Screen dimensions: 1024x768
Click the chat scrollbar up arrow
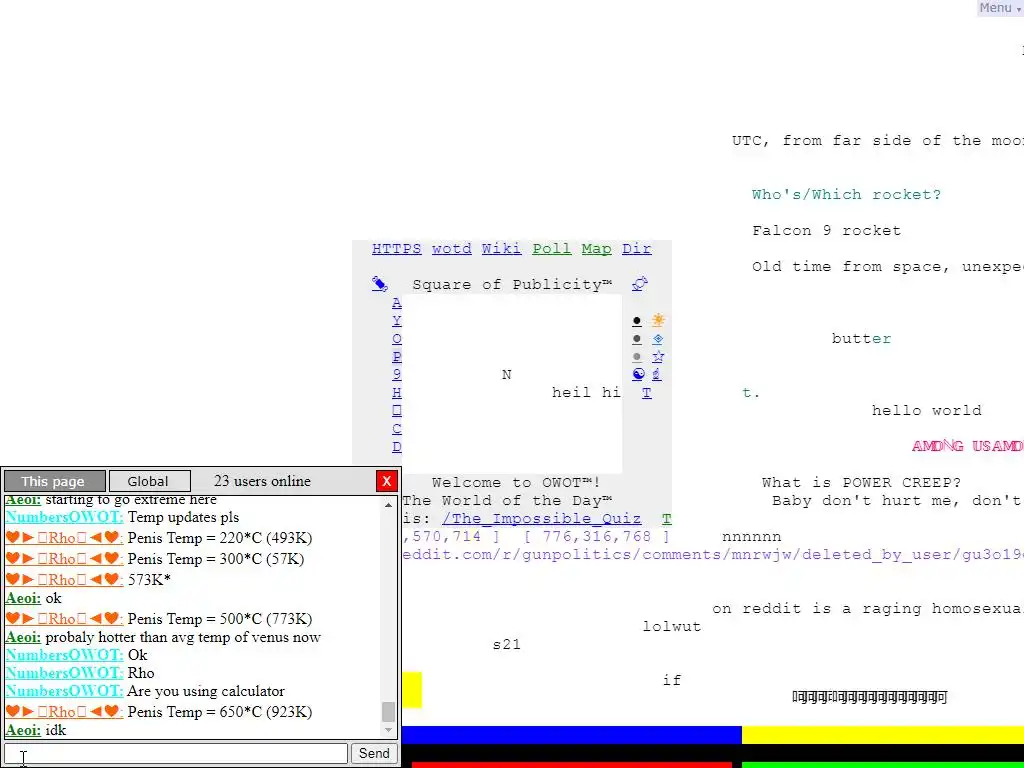click(389, 504)
